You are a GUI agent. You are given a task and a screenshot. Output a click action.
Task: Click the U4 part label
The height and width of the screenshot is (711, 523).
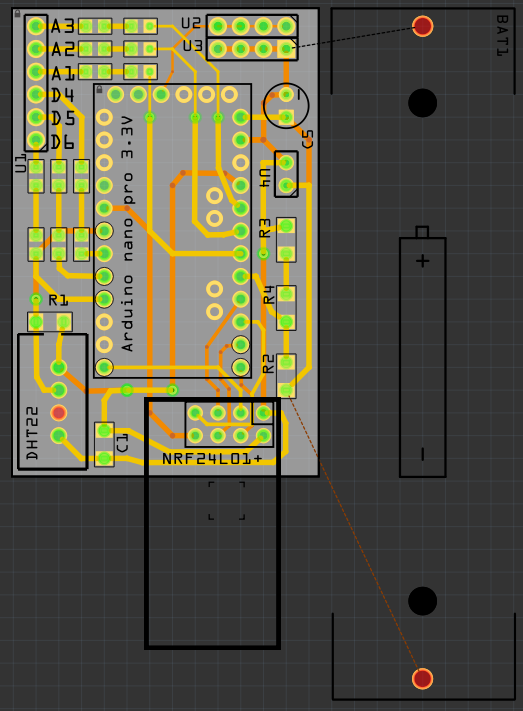(x=264, y=178)
